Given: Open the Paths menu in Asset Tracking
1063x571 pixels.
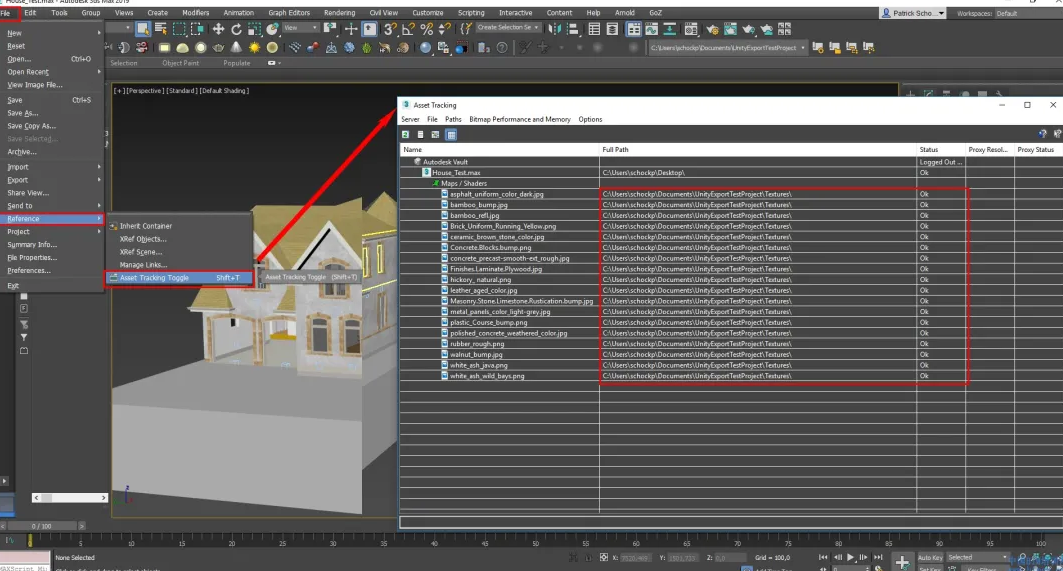Looking at the screenshot, I should point(453,119).
